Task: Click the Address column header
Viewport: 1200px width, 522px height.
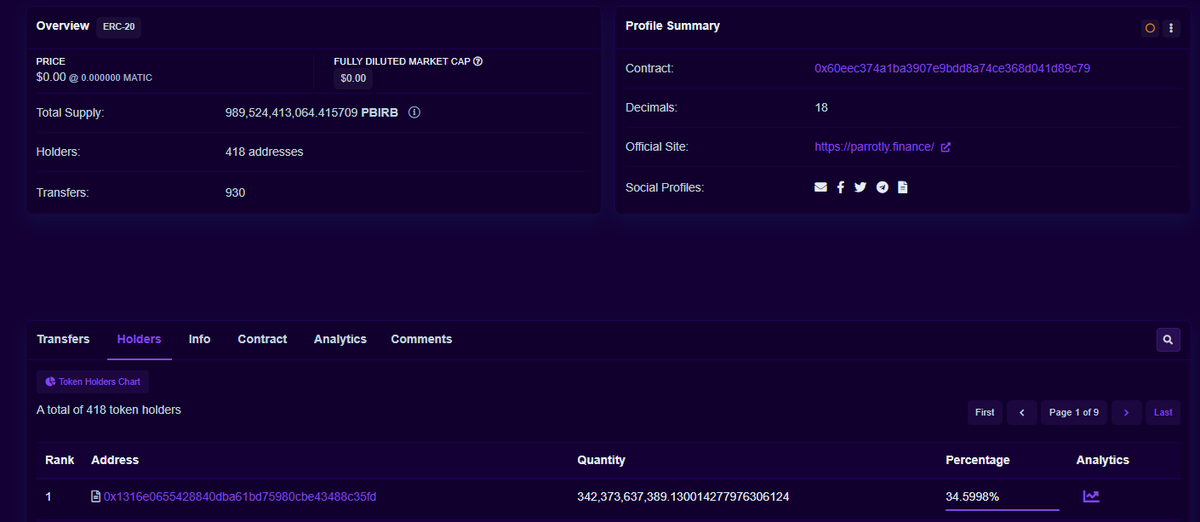Action: [x=115, y=460]
